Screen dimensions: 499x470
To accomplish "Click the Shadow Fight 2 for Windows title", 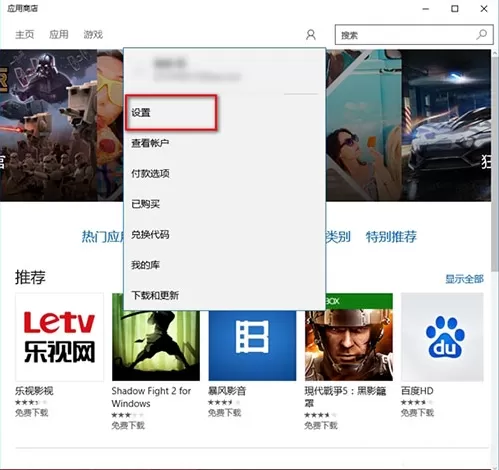I will (x=151, y=397).
